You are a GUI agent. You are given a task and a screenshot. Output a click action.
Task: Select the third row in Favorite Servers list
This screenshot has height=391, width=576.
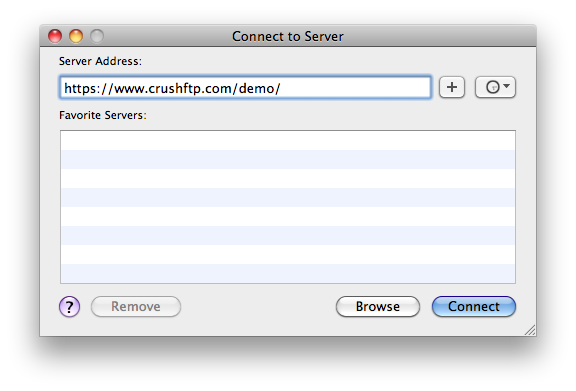(288, 179)
